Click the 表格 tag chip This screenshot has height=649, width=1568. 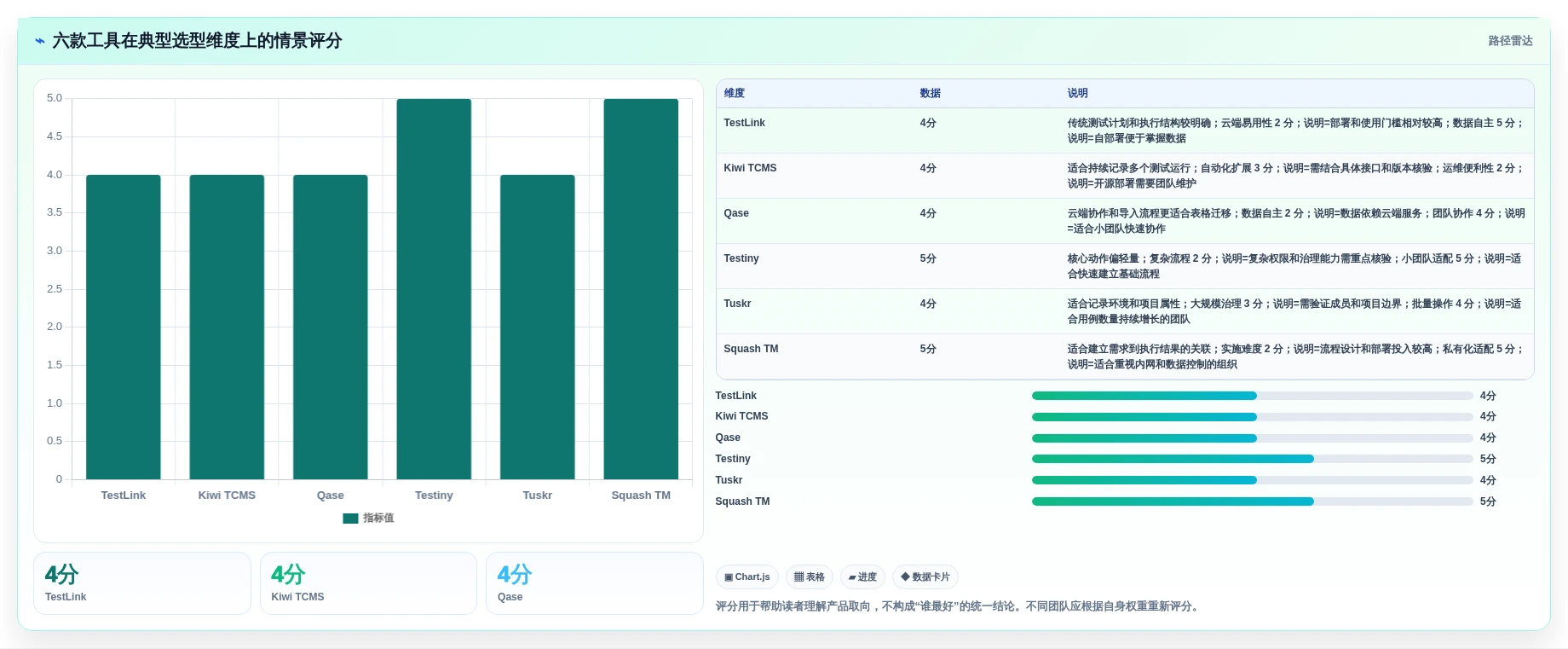(x=810, y=577)
